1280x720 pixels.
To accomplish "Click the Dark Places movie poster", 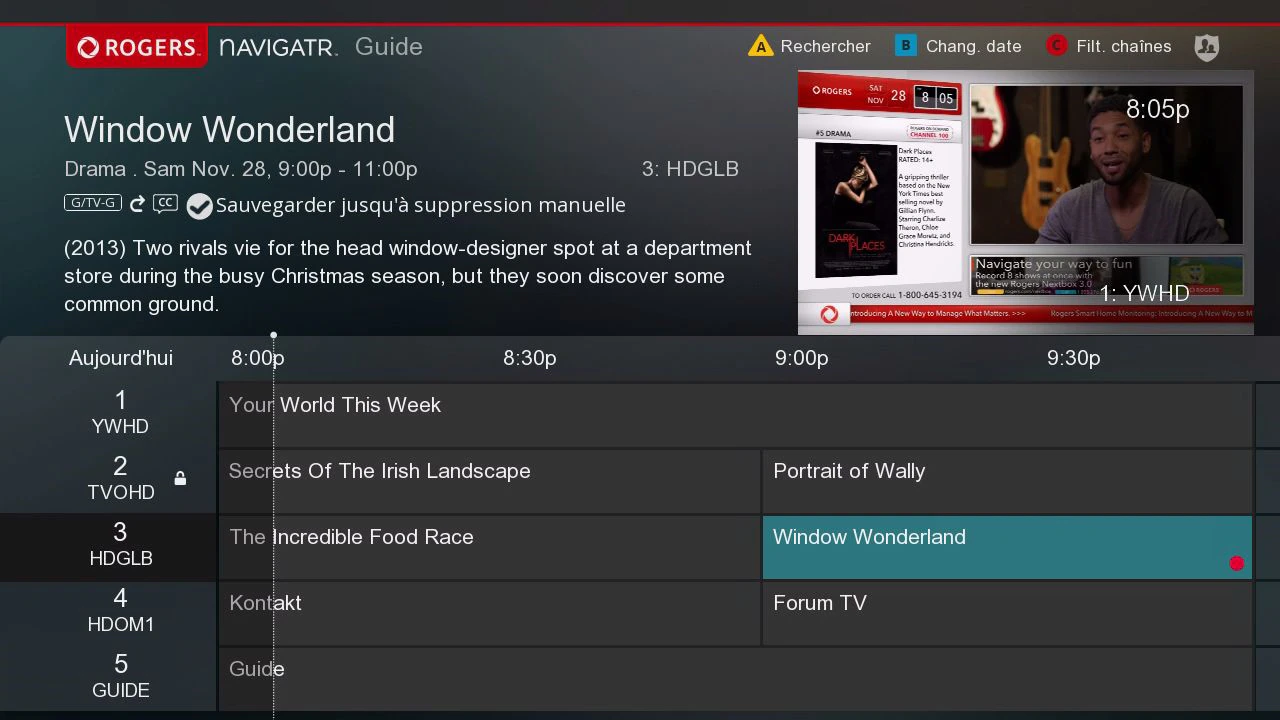I will [856, 210].
